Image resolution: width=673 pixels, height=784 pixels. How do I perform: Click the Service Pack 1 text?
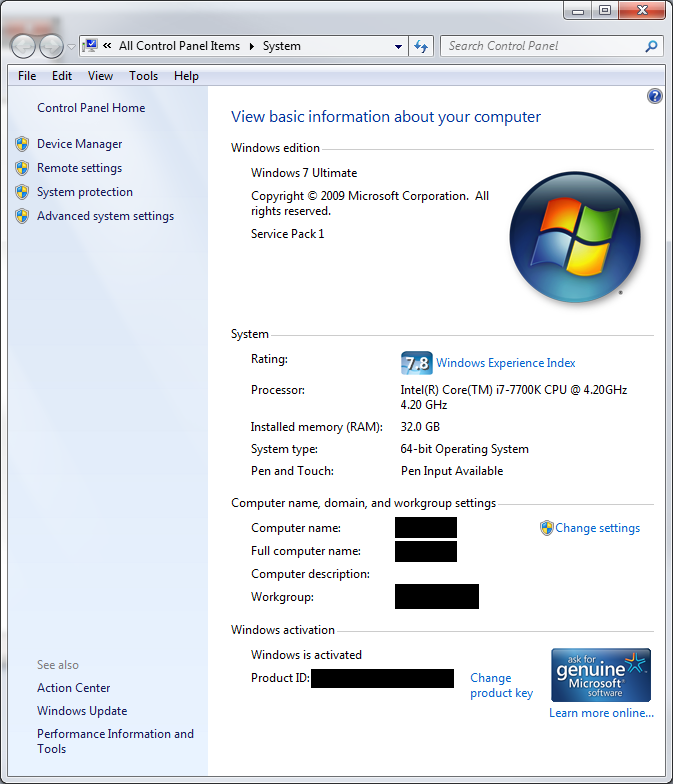[288, 234]
